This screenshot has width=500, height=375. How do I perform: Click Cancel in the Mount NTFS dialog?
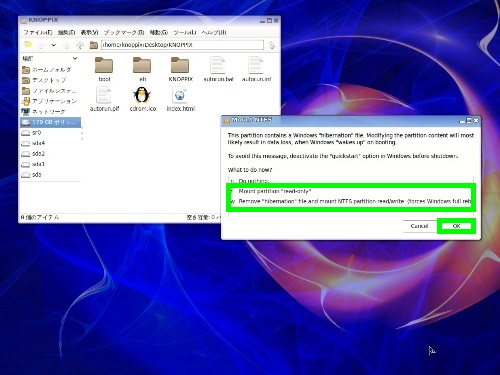click(x=419, y=226)
